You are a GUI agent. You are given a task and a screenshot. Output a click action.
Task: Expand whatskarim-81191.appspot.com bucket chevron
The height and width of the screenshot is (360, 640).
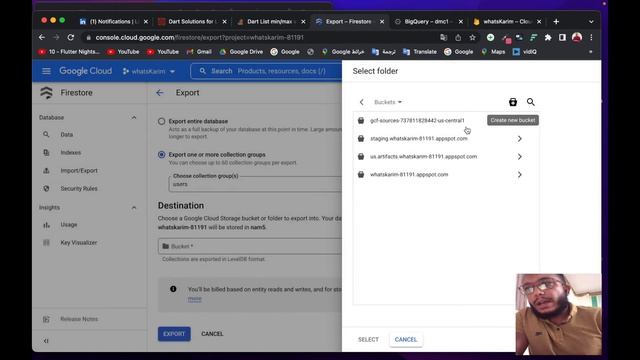tap(519, 174)
